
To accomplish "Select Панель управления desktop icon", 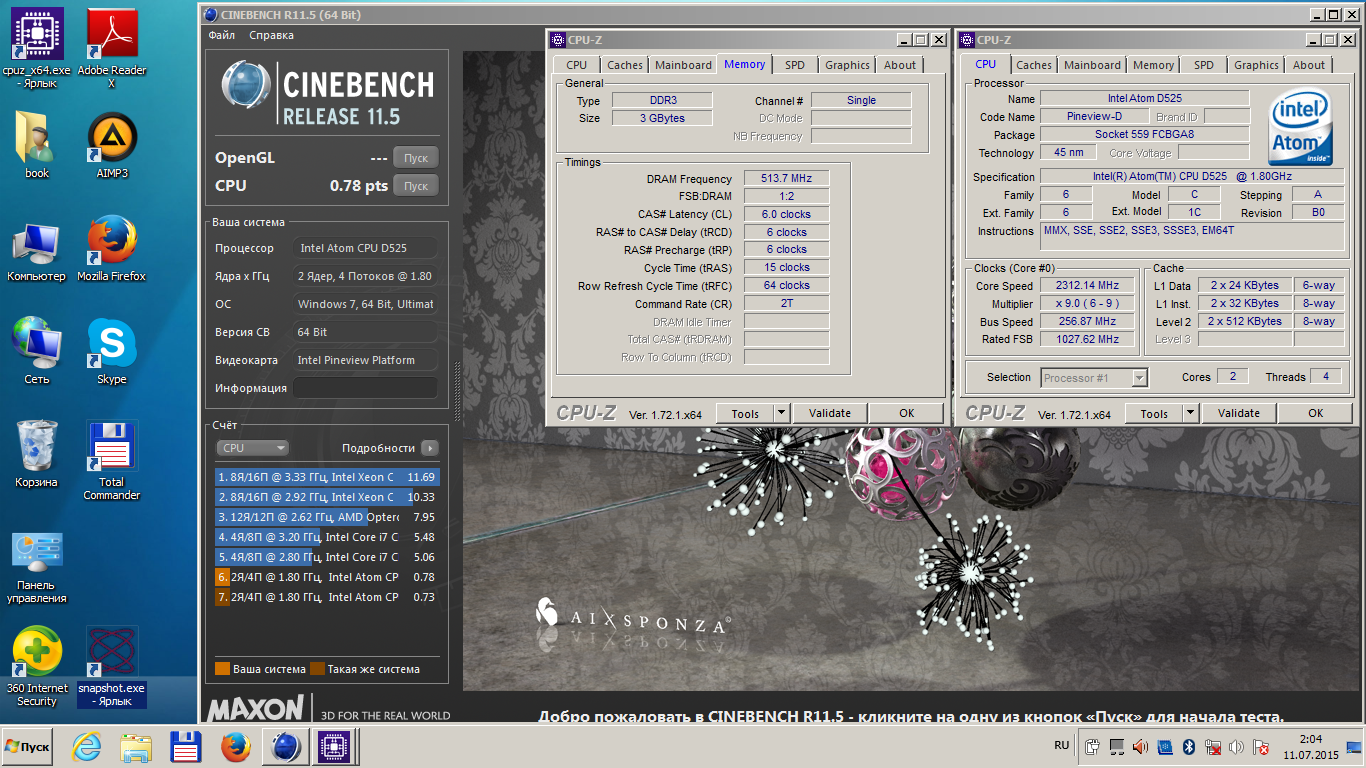I will [37, 565].
